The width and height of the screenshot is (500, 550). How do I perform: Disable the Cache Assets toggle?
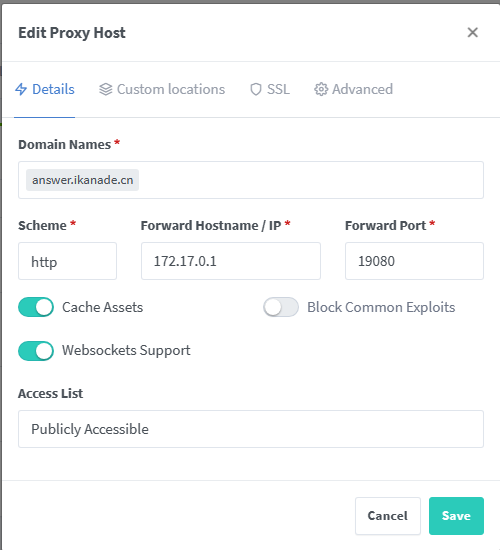36,307
